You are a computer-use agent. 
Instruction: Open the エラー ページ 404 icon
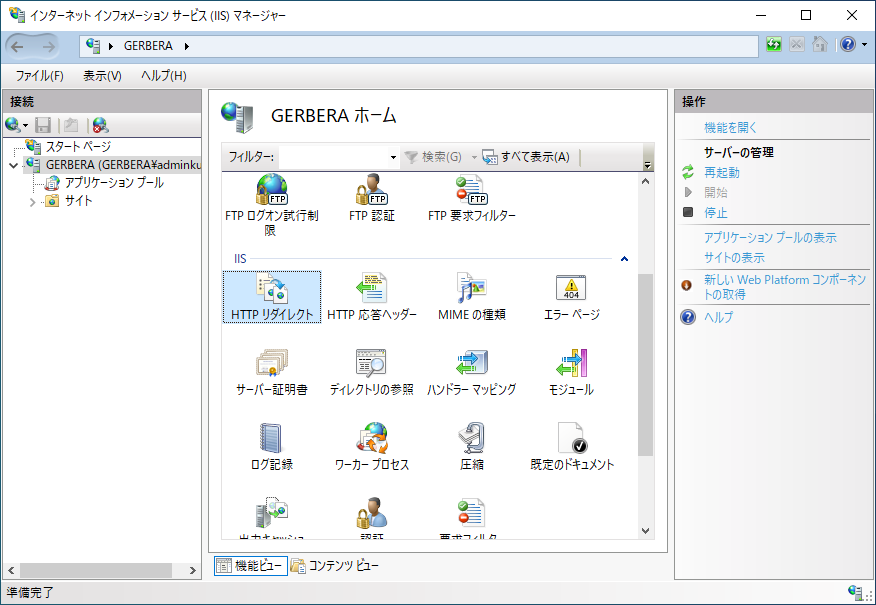point(571,297)
